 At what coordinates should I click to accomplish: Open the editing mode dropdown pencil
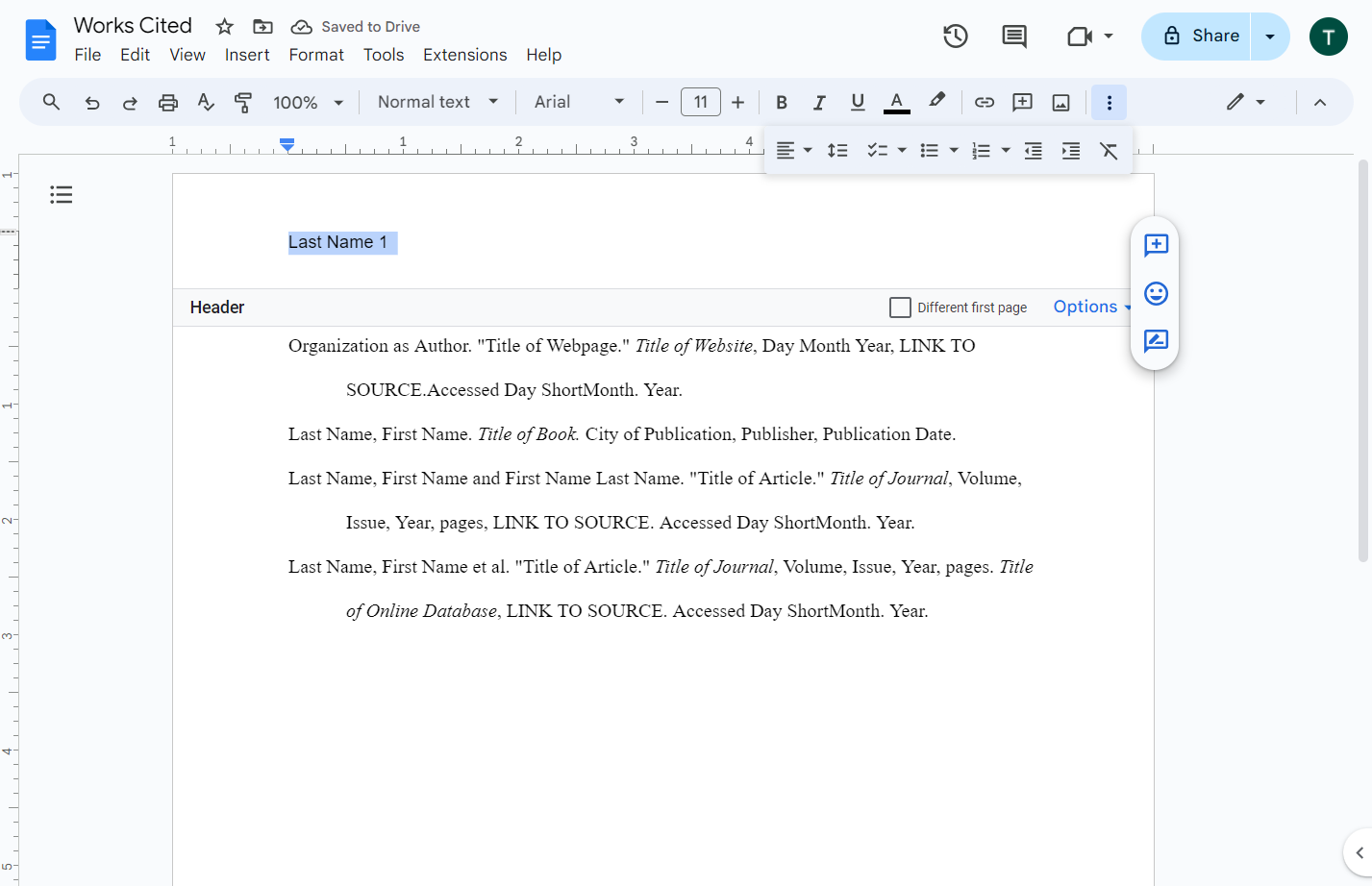(1245, 102)
